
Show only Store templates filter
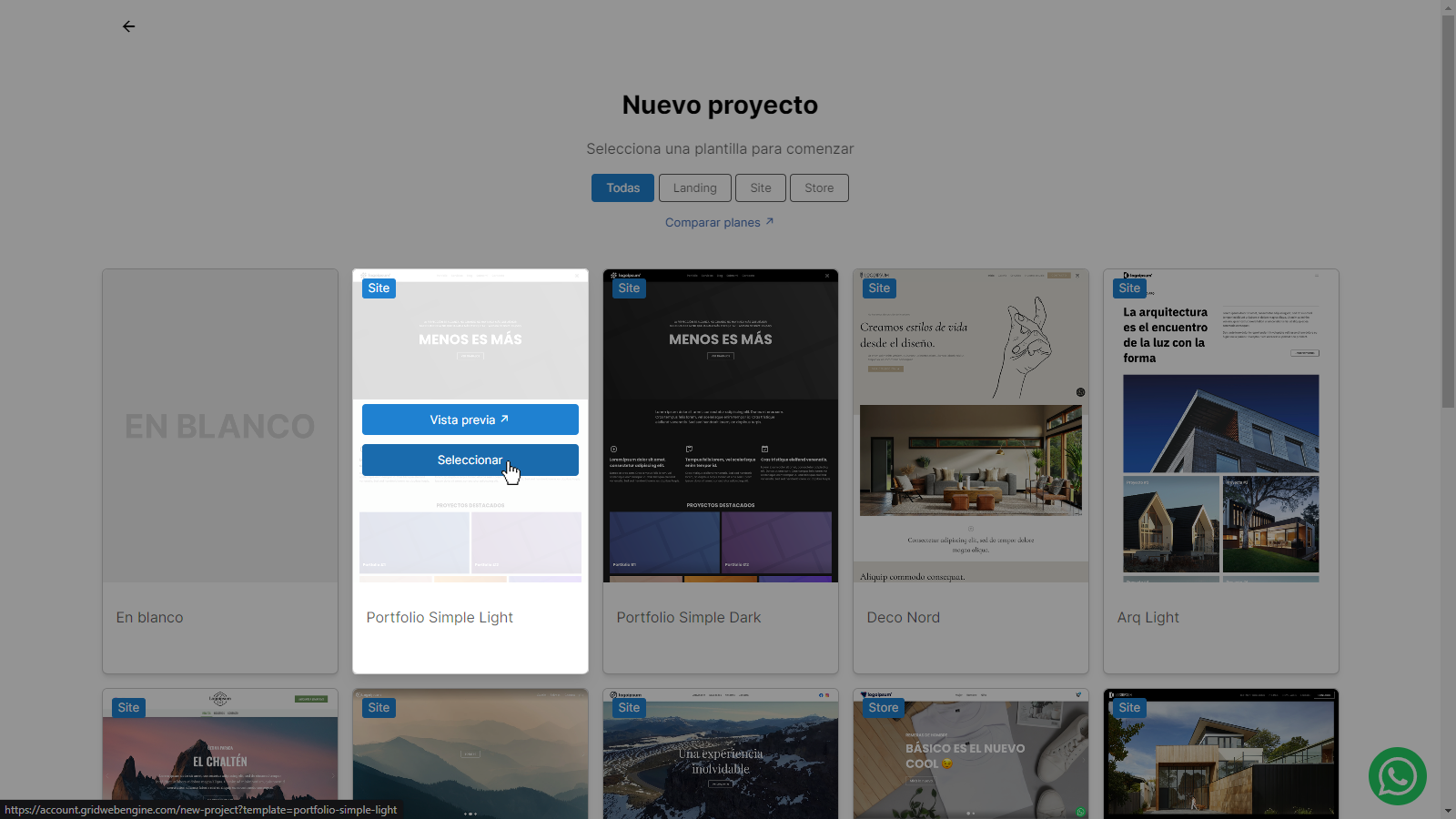pos(818,188)
